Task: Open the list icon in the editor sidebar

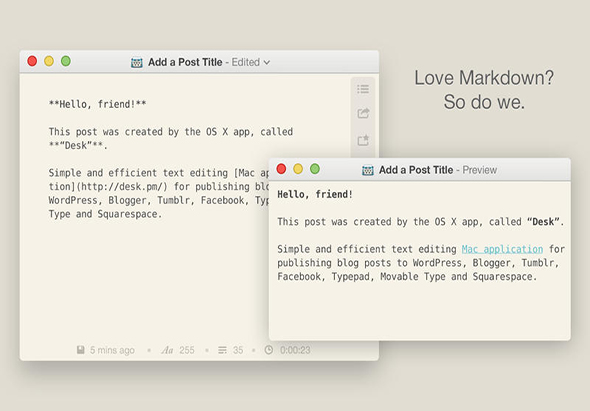Action: click(363, 89)
